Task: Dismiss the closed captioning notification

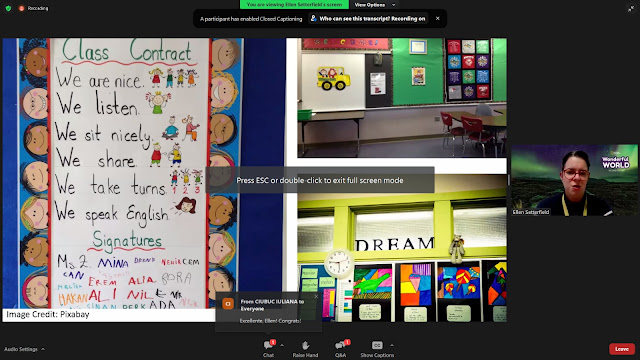Action: 438,18
